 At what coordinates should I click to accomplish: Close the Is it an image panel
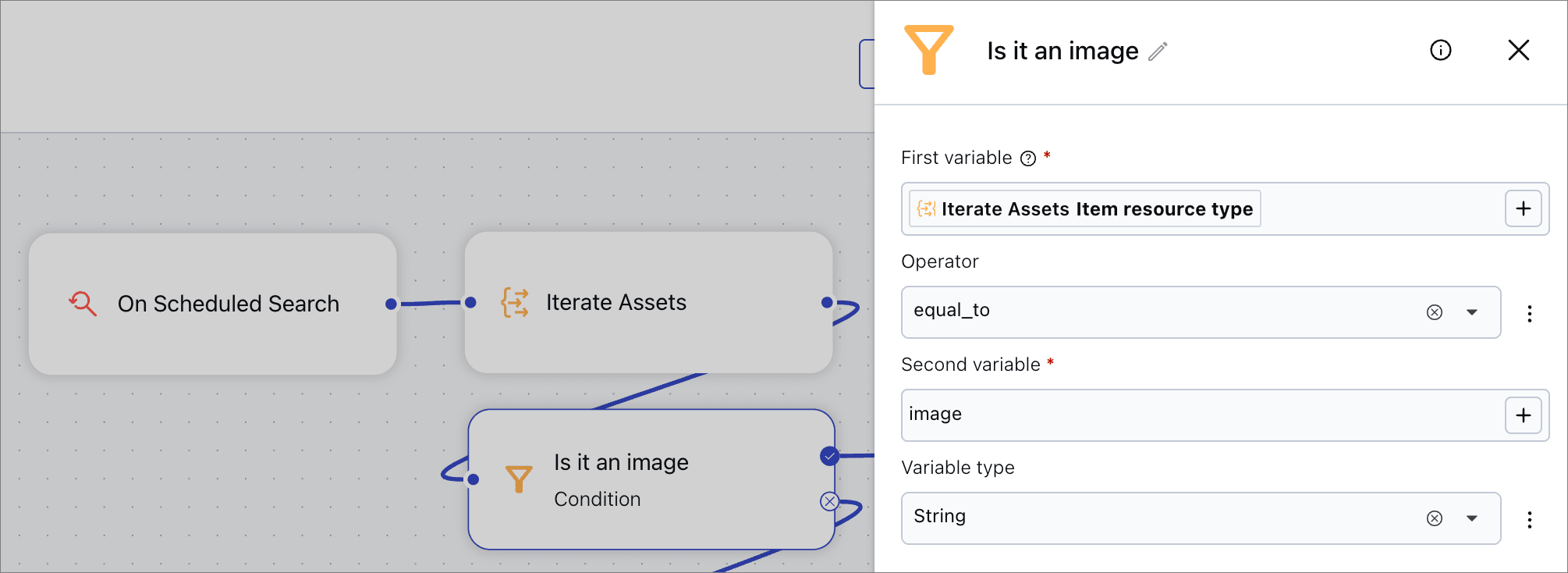1518,51
